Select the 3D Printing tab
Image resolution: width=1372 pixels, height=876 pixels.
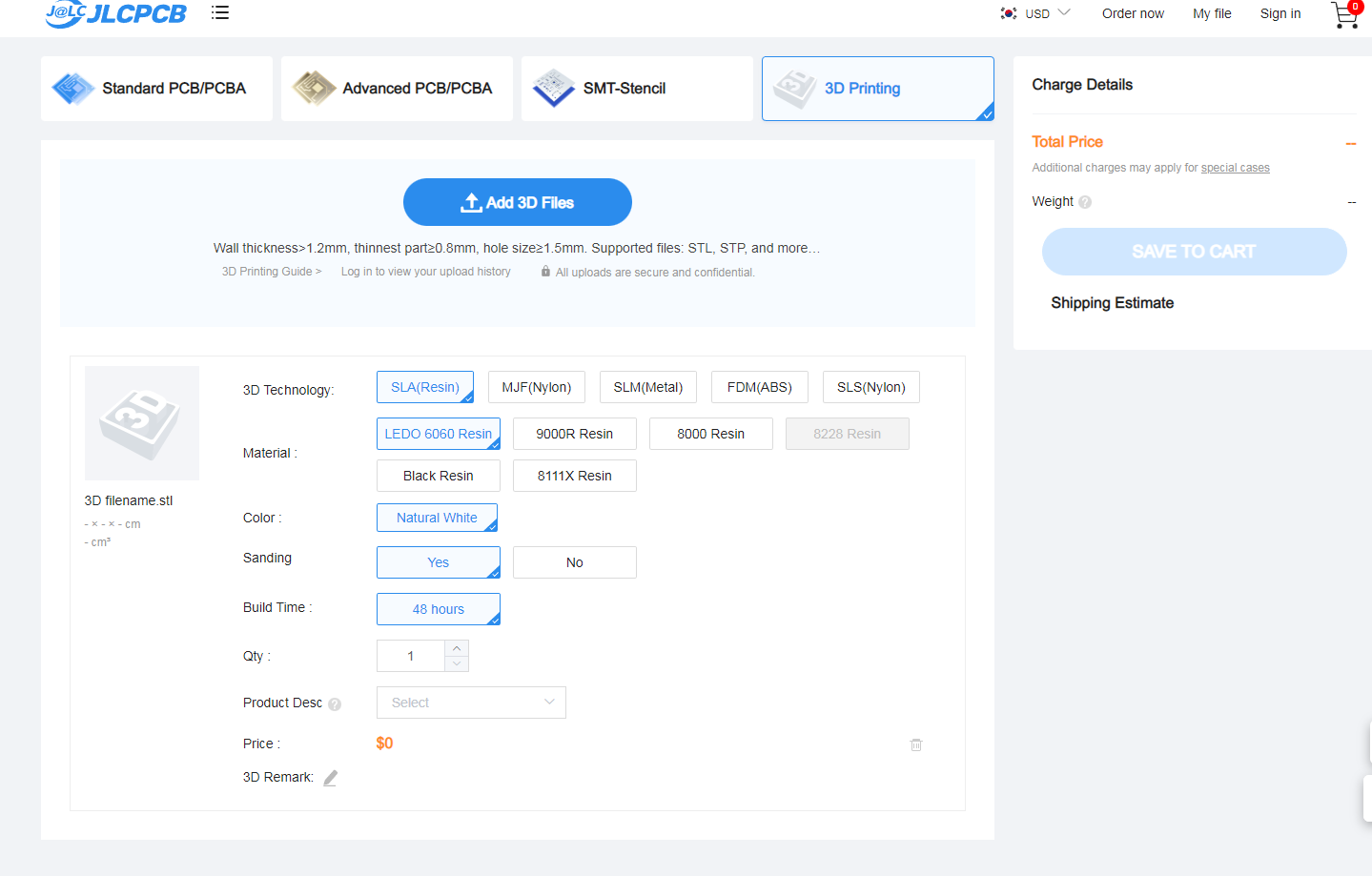[878, 89]
